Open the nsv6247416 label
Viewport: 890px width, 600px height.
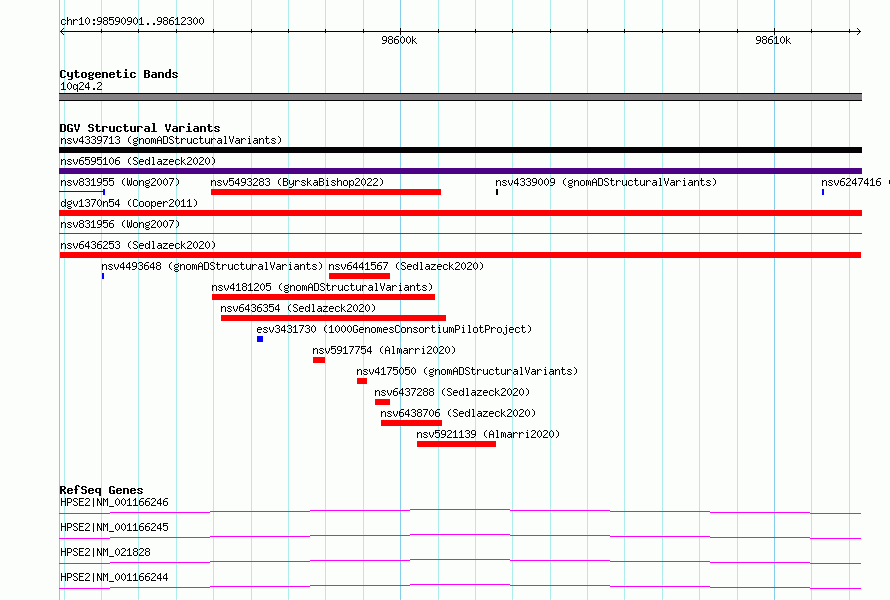click(x=851, y=182)
